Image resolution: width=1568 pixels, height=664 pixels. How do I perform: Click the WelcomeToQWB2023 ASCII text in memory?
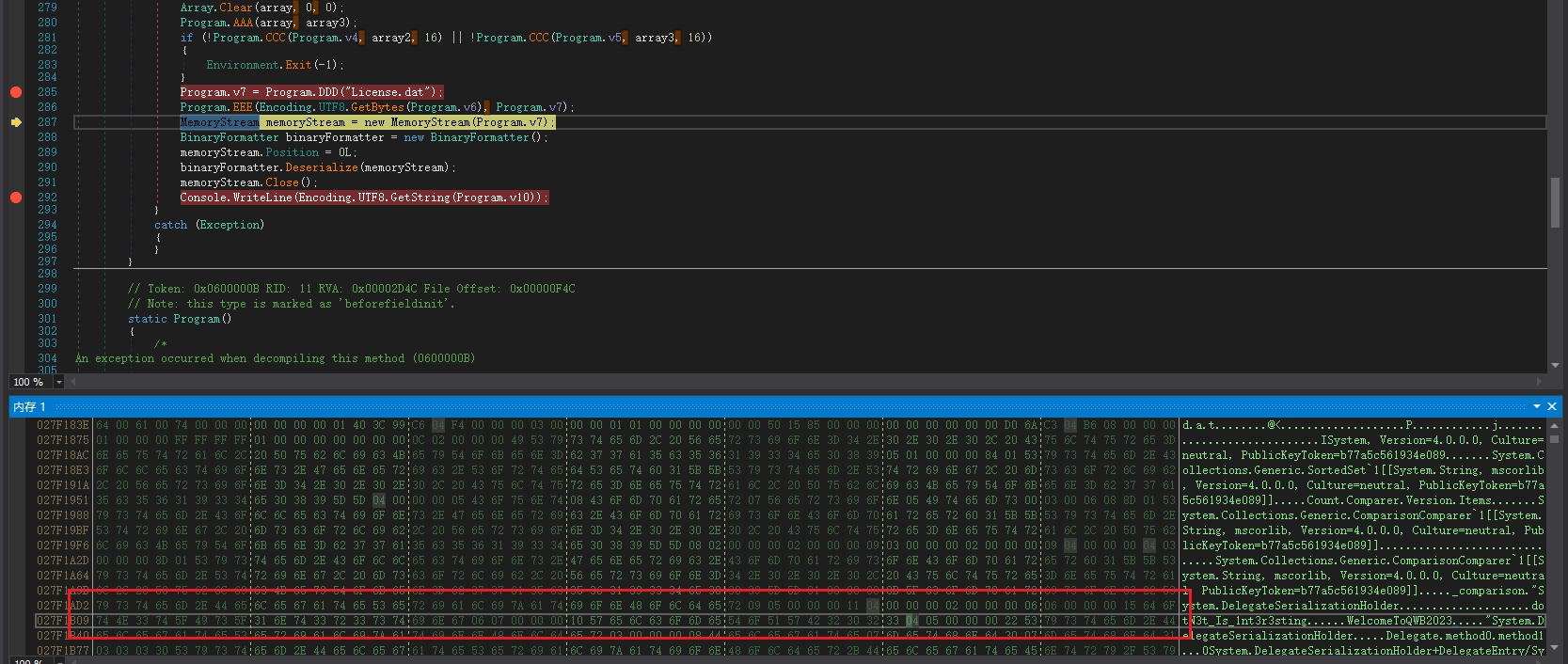coord(1400,621)
